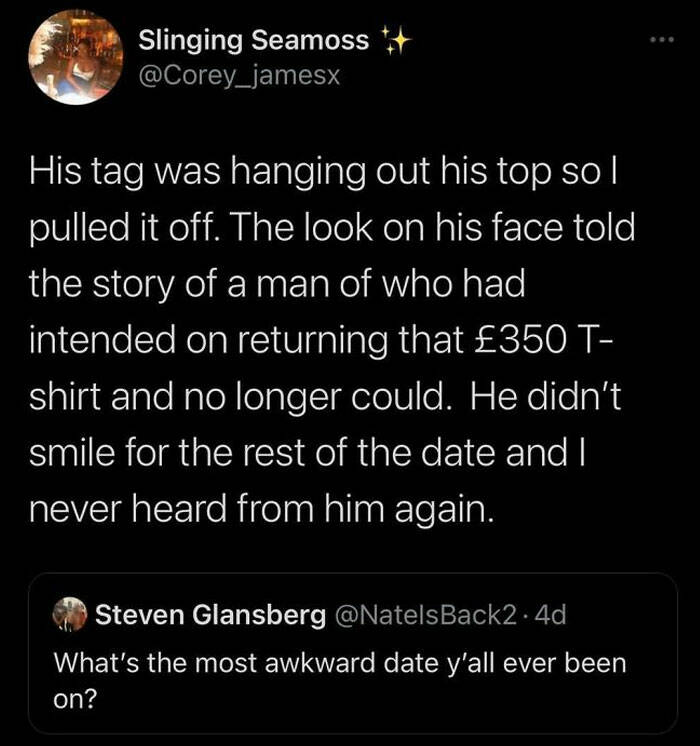This screenshot has height=746, width=700.
Task: Click the 4d timestamp on quoted tweet
Action: [551, 614]
